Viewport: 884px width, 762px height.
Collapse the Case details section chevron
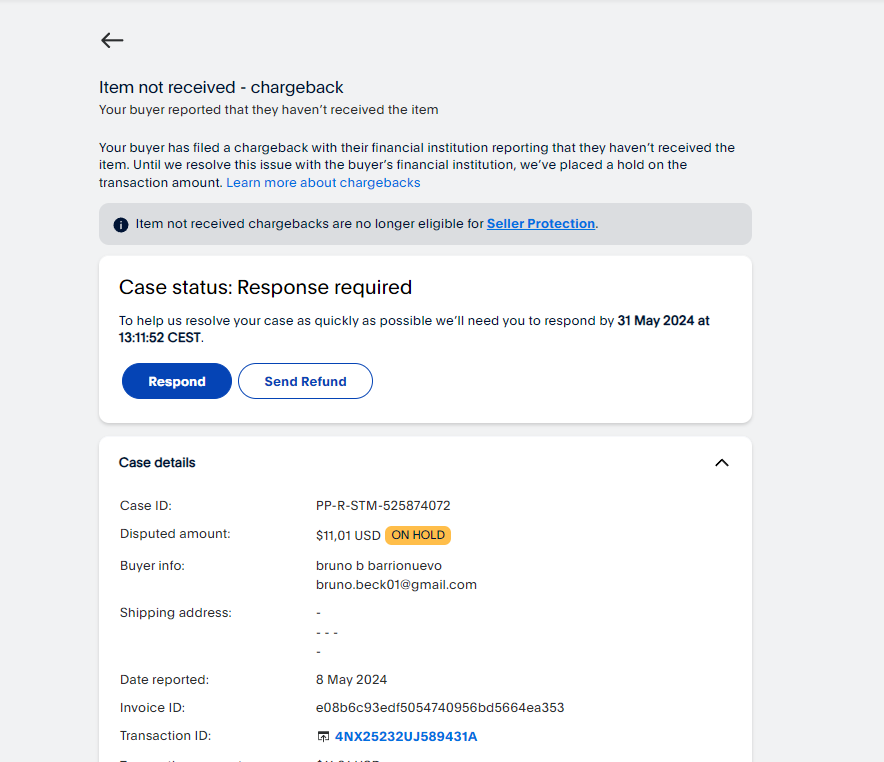pos(722,463)
